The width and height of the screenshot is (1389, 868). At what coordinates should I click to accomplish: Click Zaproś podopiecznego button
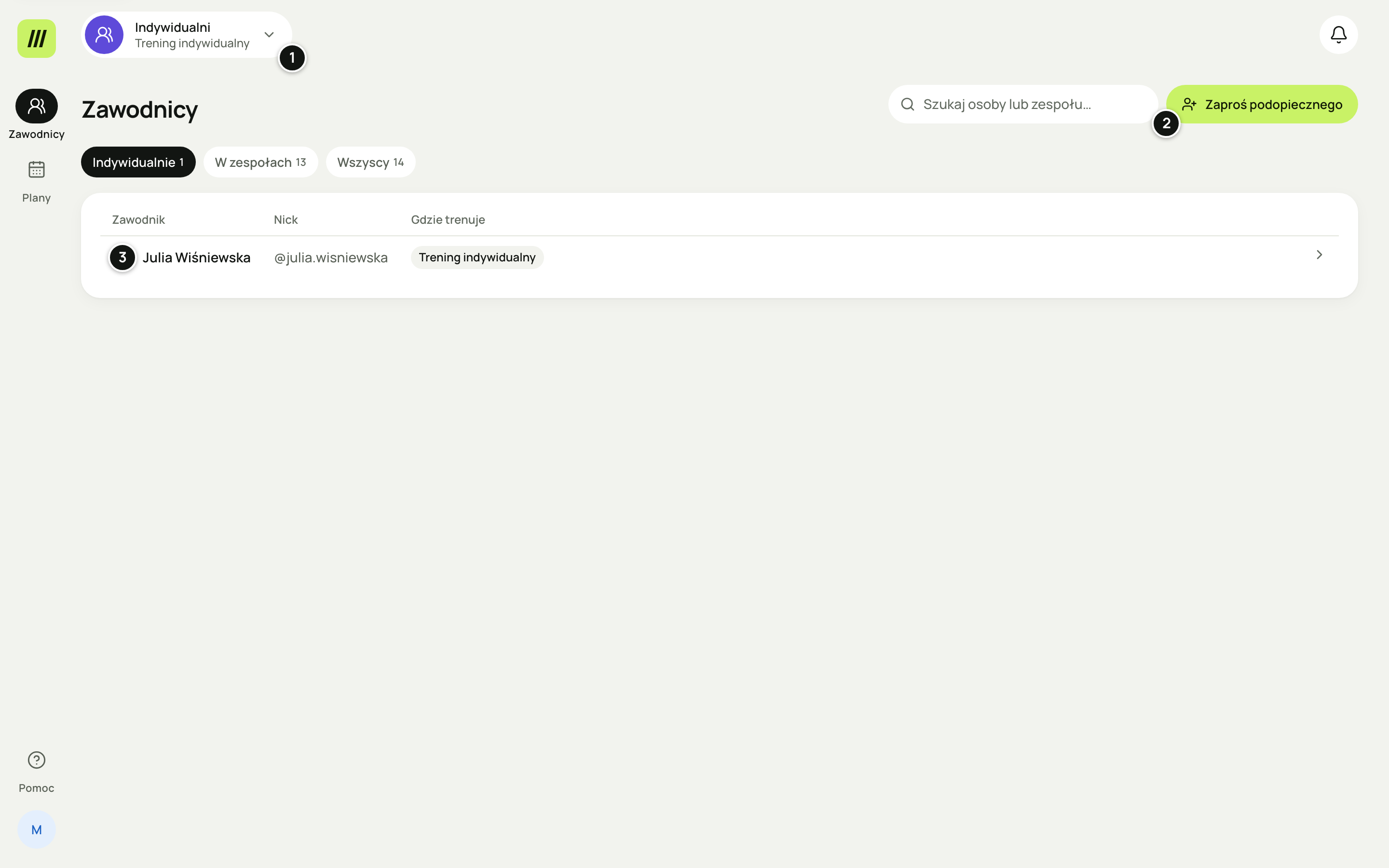click(x=1262, y=105)
